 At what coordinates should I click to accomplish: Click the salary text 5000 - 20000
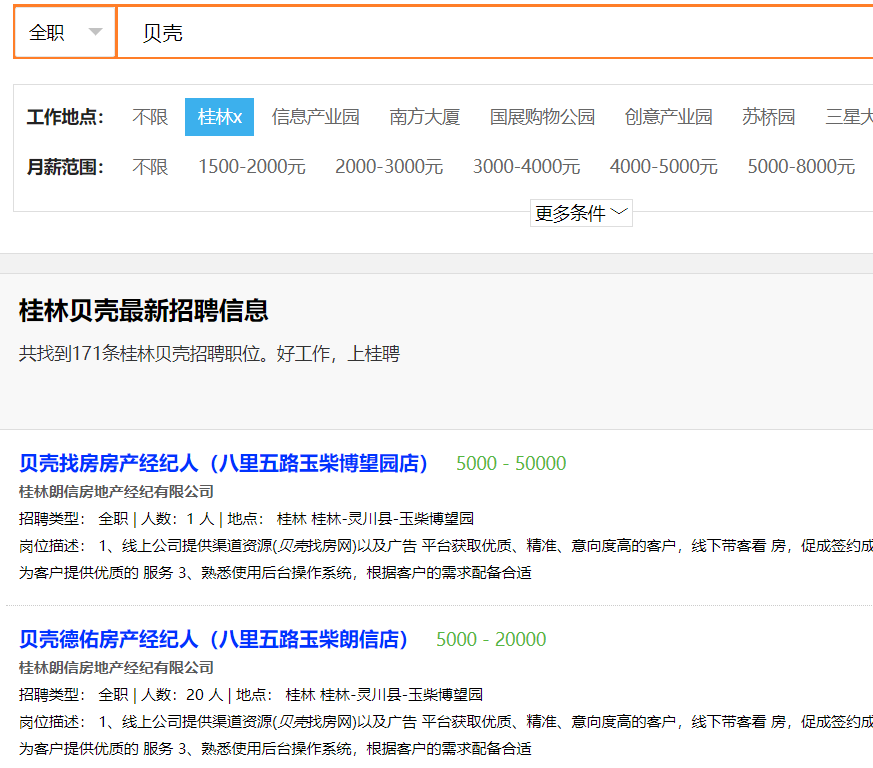tap(491, 639)
